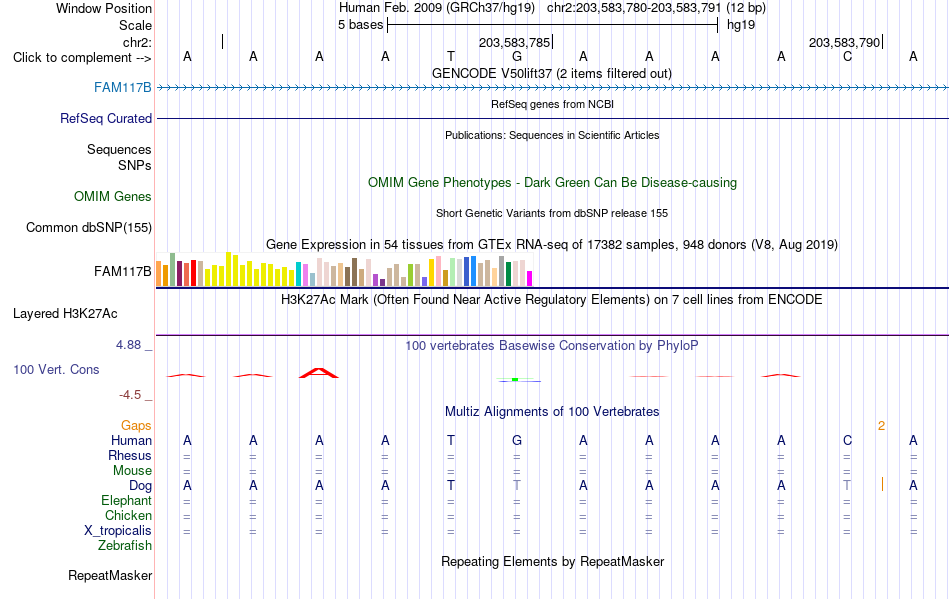Click the Mouse species label
The image size is (950, 599).
[x=132, y=471]
